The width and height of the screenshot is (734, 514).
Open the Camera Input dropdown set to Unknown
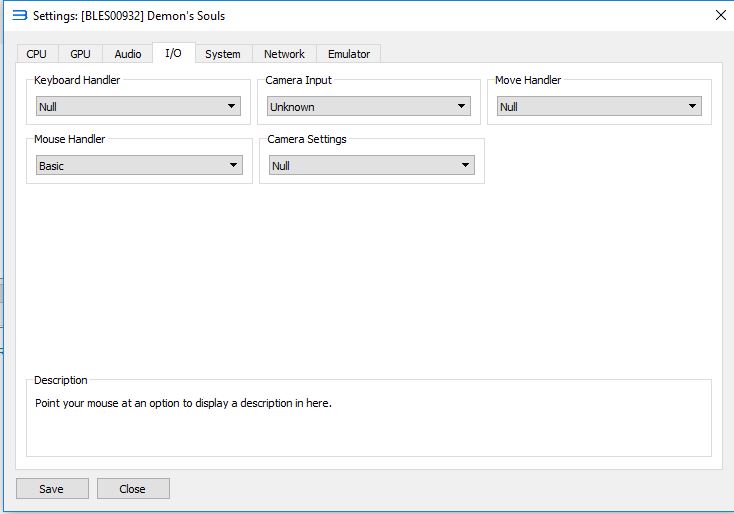(369, 106)
